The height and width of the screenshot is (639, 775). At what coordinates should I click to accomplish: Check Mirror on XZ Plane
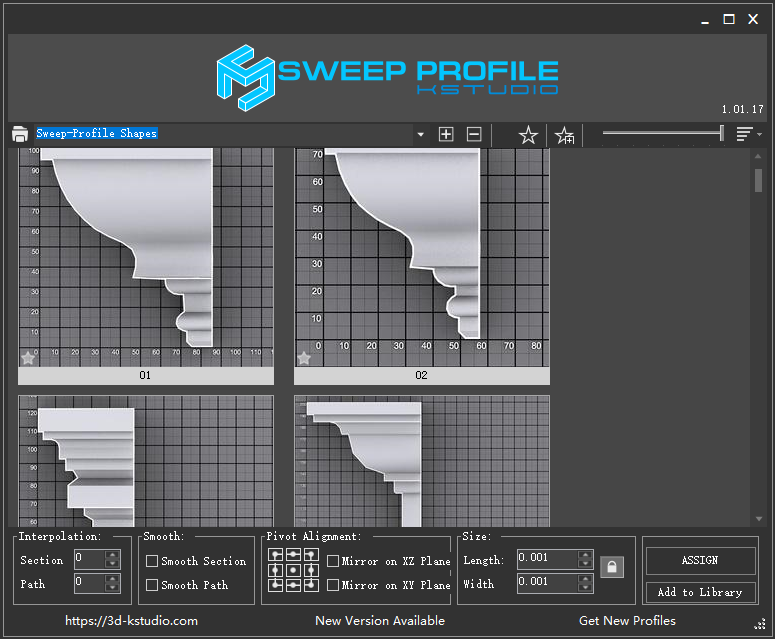(x=333, y=561)
